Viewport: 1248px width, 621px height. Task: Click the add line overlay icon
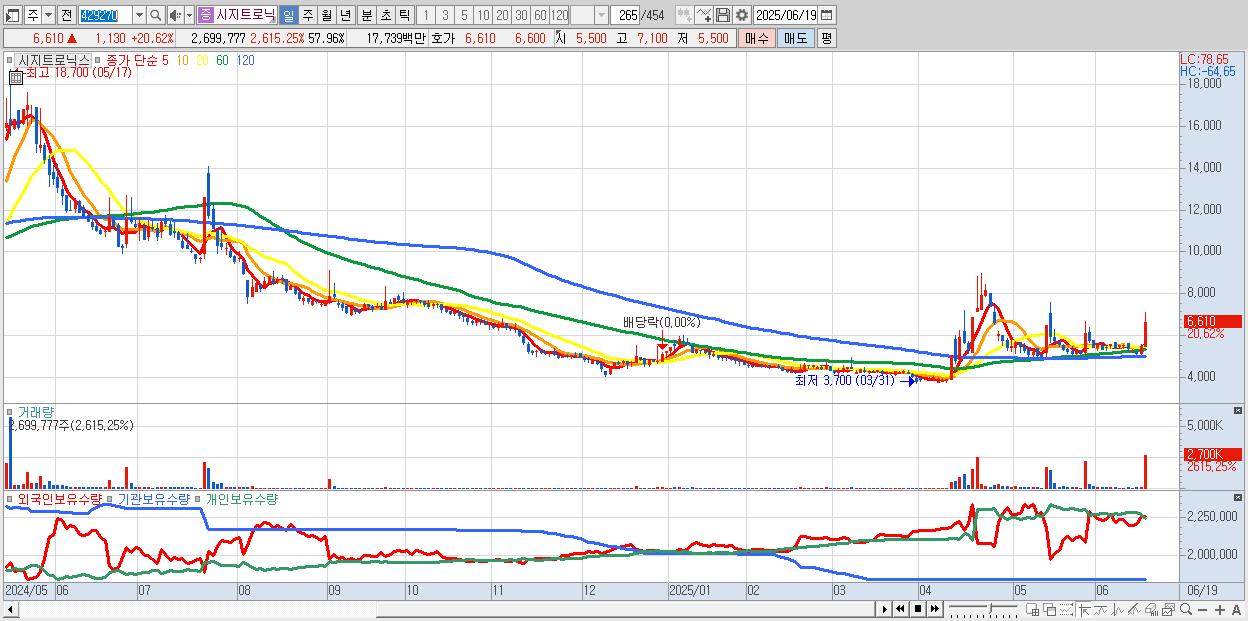(x=704, y=15)
